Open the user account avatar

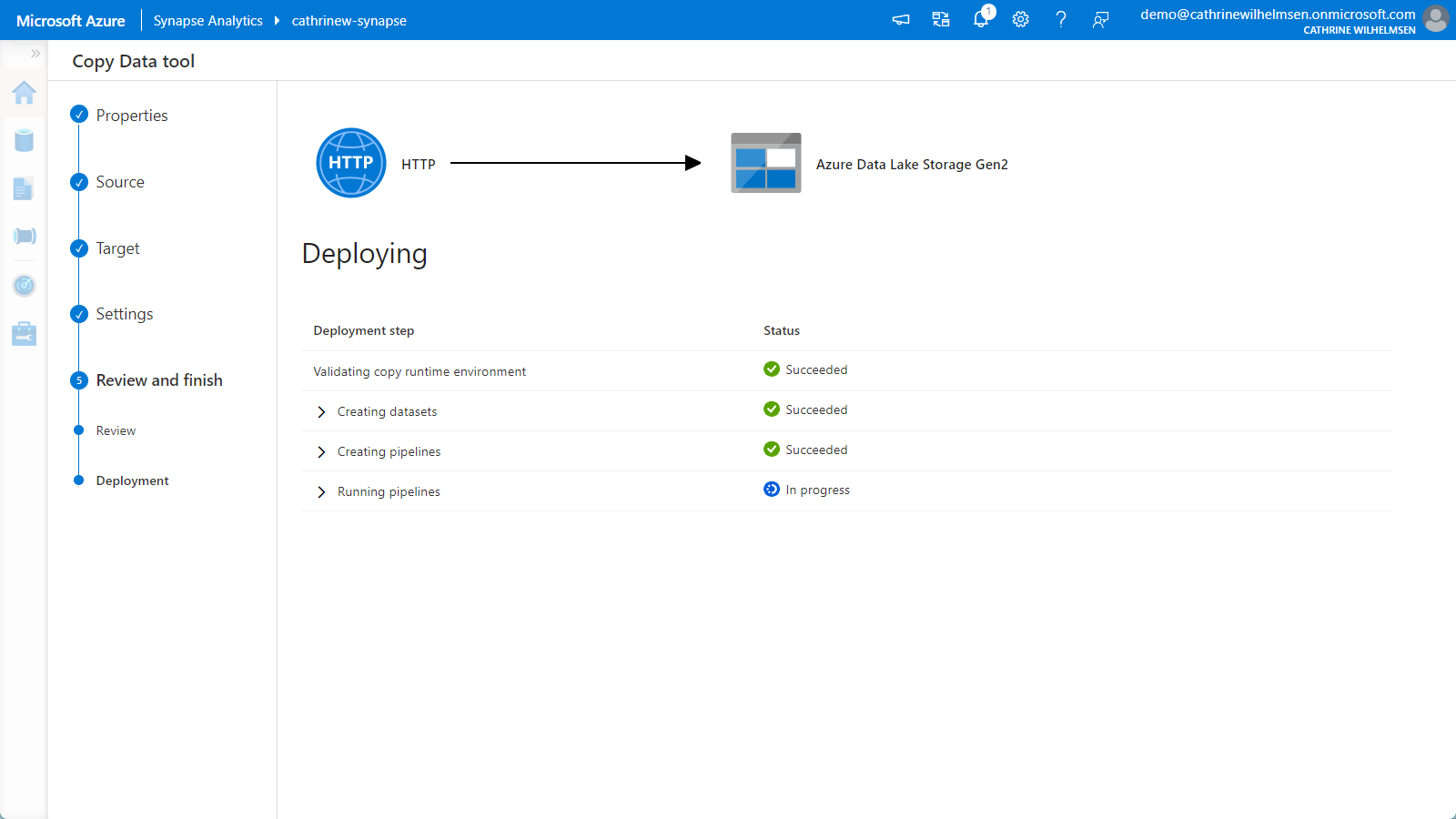pyautogui.click(x=1436, y=19)
